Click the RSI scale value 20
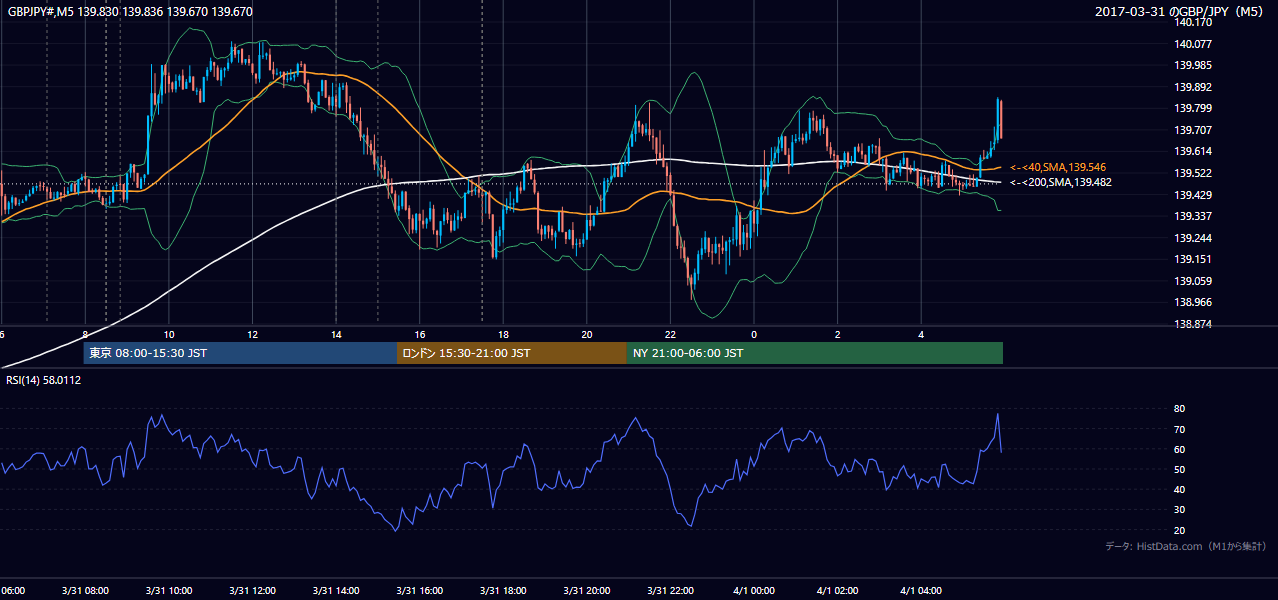Viewport: 1278px width, 600px height. (x=1180, y=530)
